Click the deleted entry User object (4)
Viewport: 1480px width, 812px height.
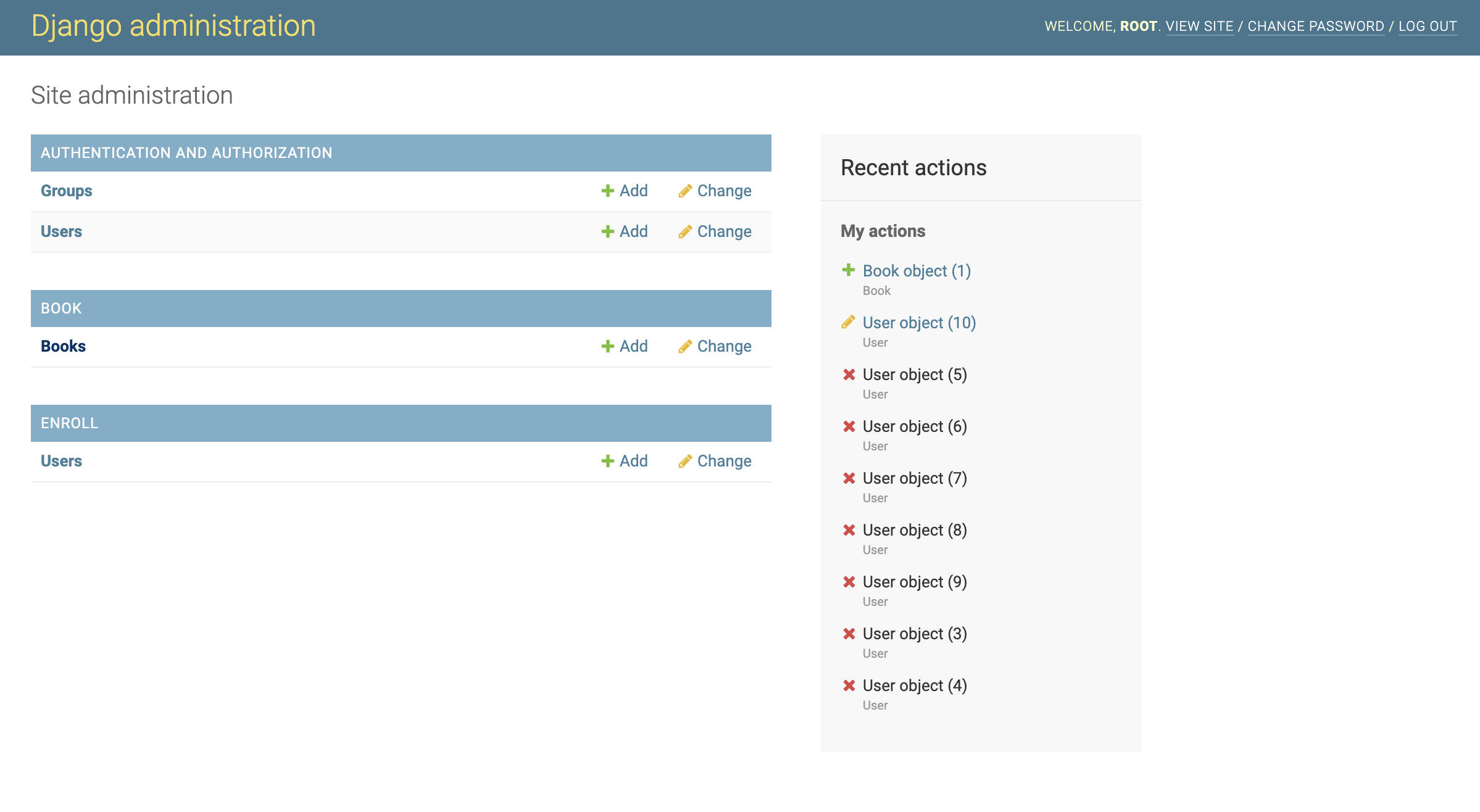pyautogui.click(x=915, y=686)
